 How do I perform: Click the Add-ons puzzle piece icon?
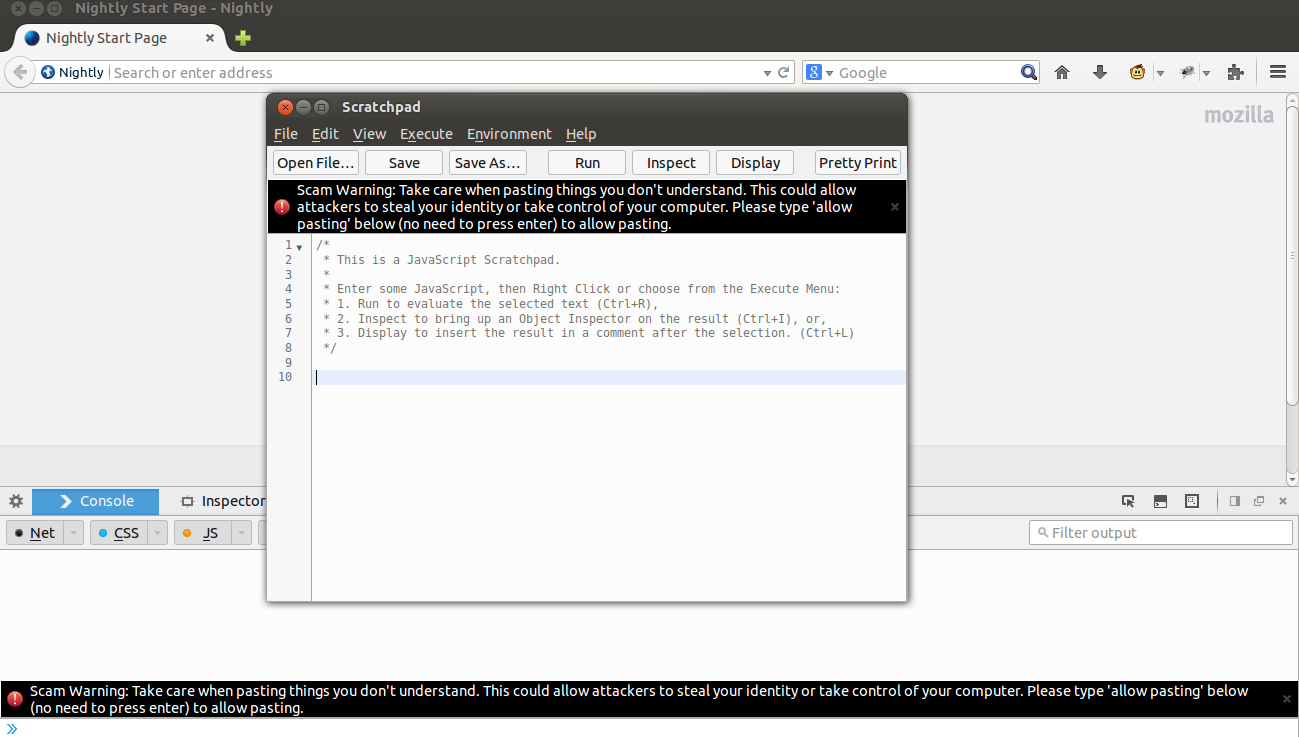tap(1236, 72)
